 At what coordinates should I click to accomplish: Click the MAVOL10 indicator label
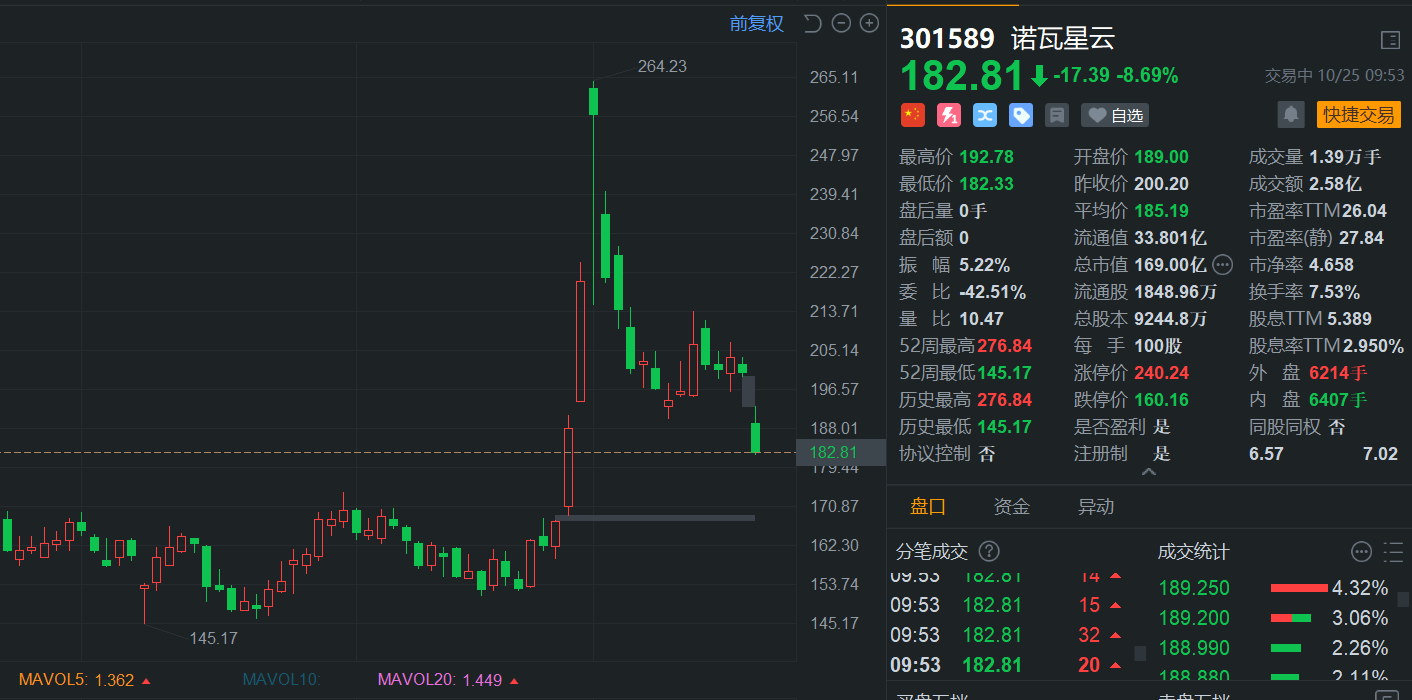281,680
